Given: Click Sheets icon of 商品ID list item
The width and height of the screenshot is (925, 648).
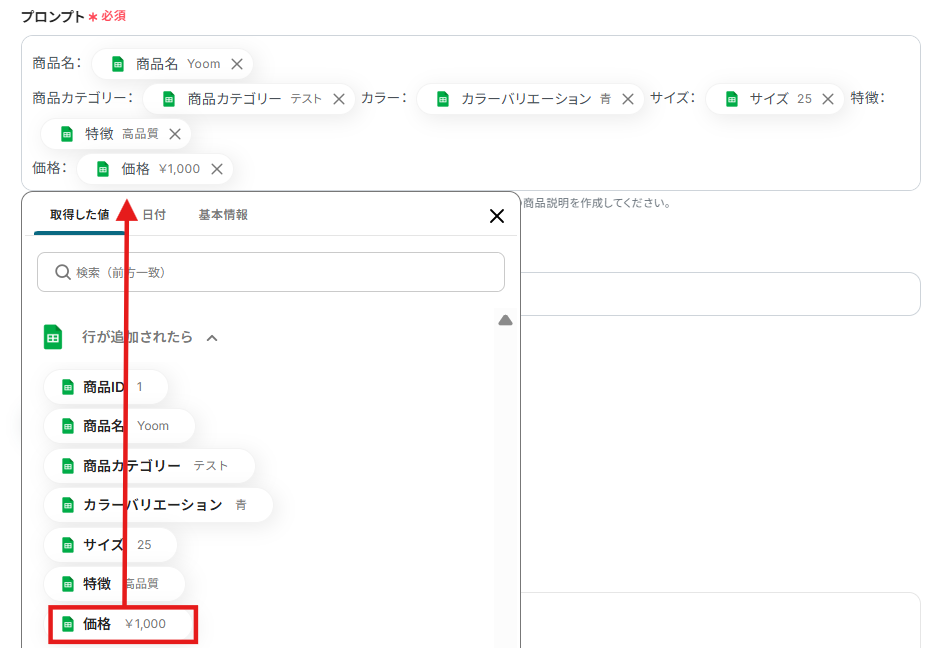Looking at the screenshot, I should point(68,387).
